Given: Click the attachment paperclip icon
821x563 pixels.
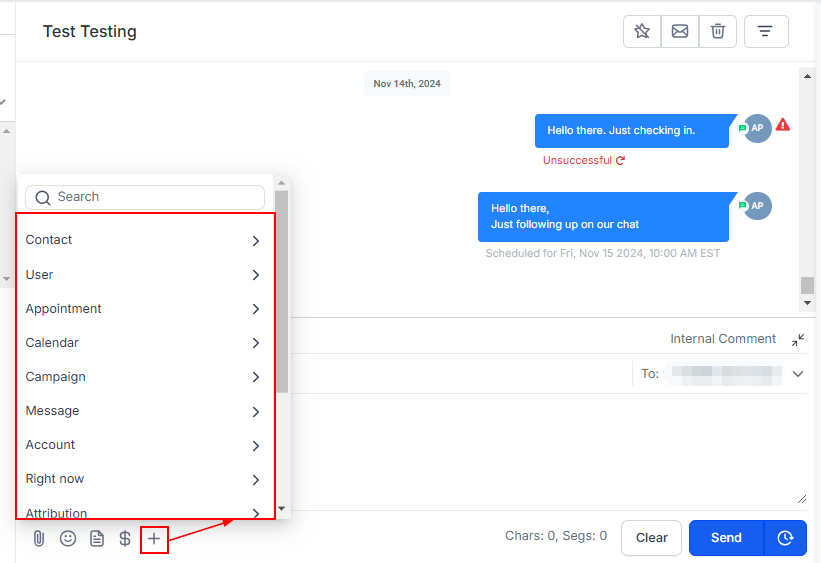Looking at the screenshot, I should point(39,538).
